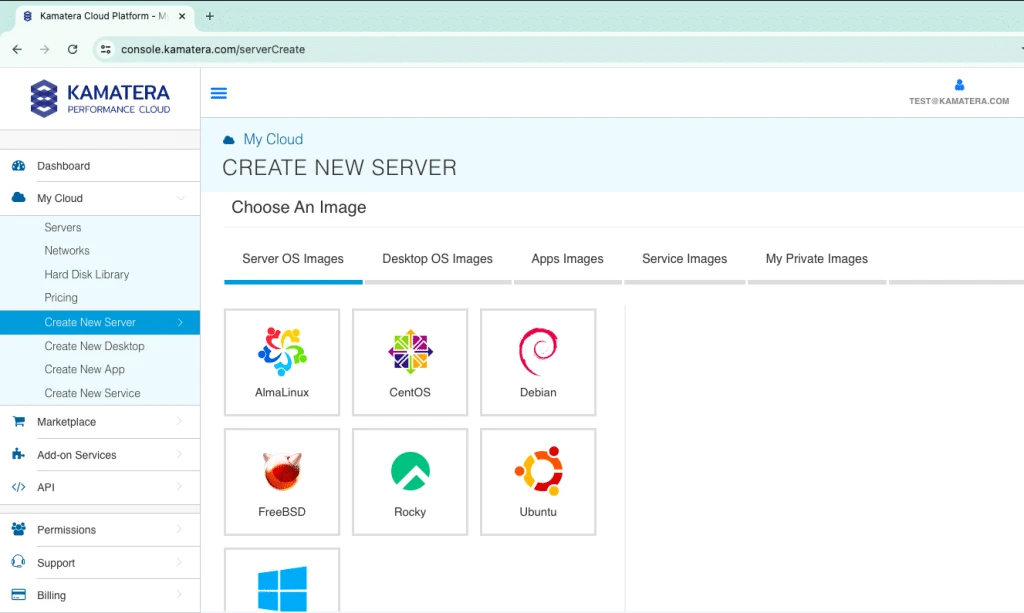Open the user account icon above TEST@KAMATERA.COM
This screenshot has width=1024, height=613.
coord(959,85)
